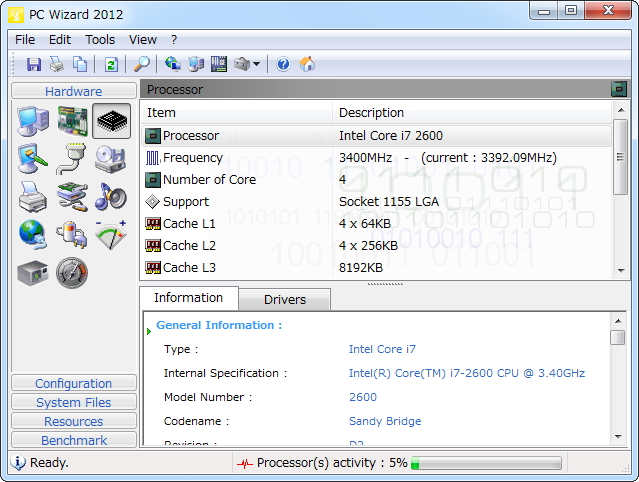Click the Item column header
This screenshot has width=639, height=482.
pyautogui.click(x=237, y=112)
